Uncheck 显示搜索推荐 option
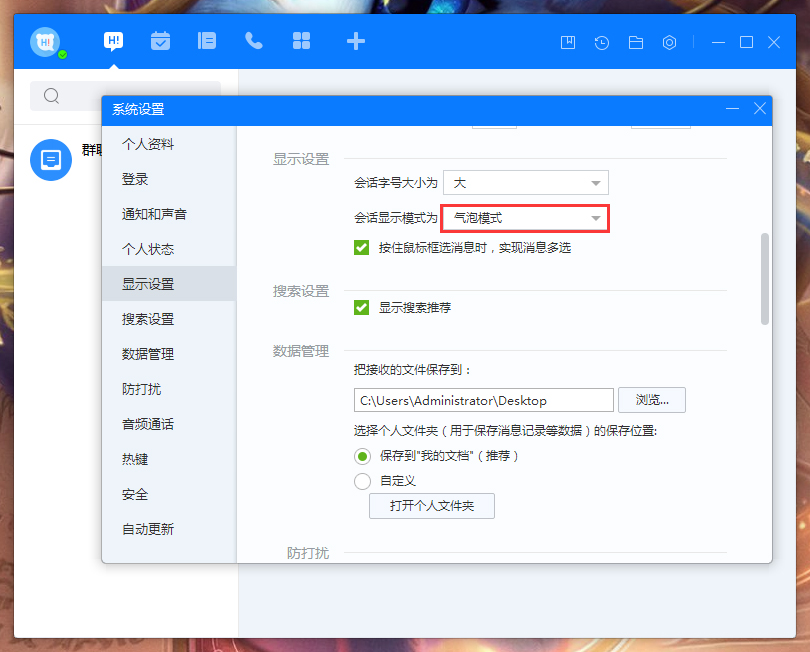The width and height of the screenshot is (810, 652). click(360, 307)
